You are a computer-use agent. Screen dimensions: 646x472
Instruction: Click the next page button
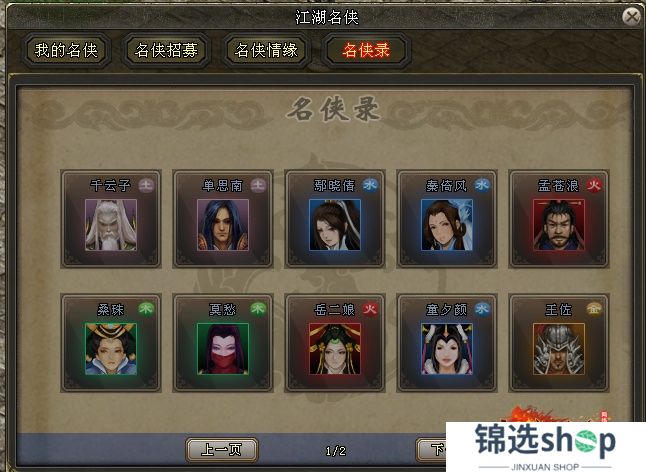[432, 449]
